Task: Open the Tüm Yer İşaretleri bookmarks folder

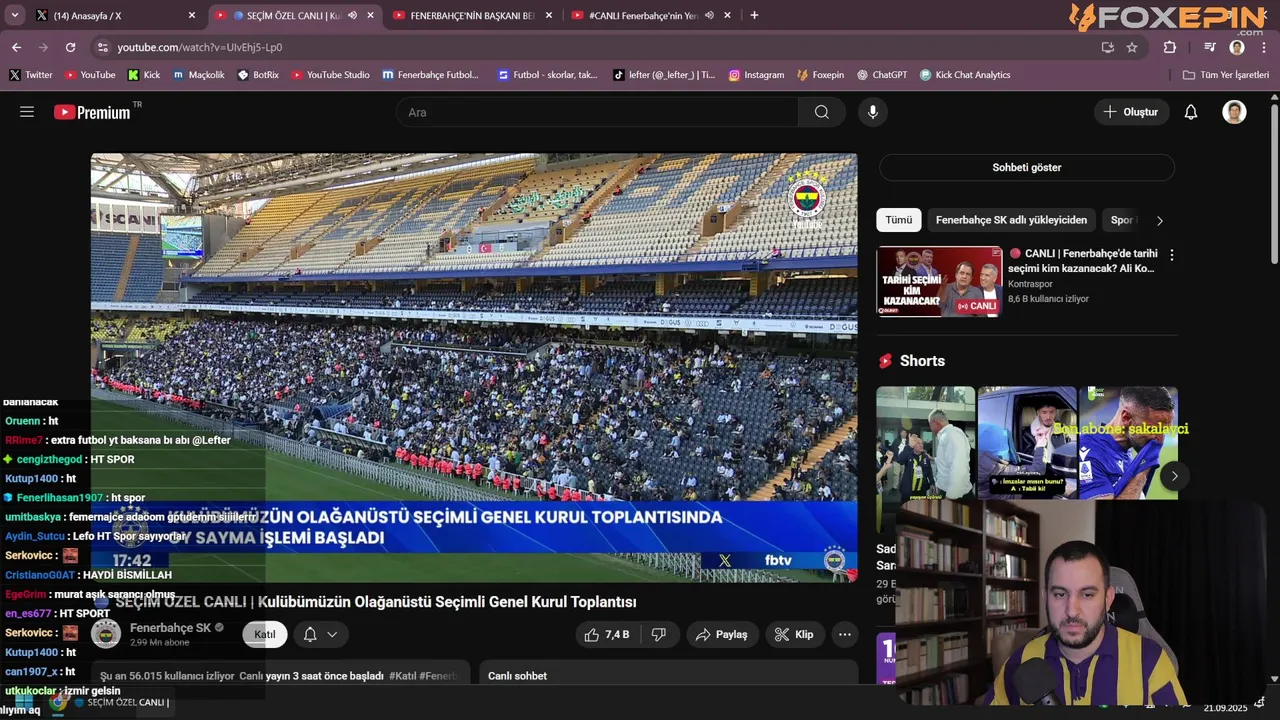Action: 1225,75
